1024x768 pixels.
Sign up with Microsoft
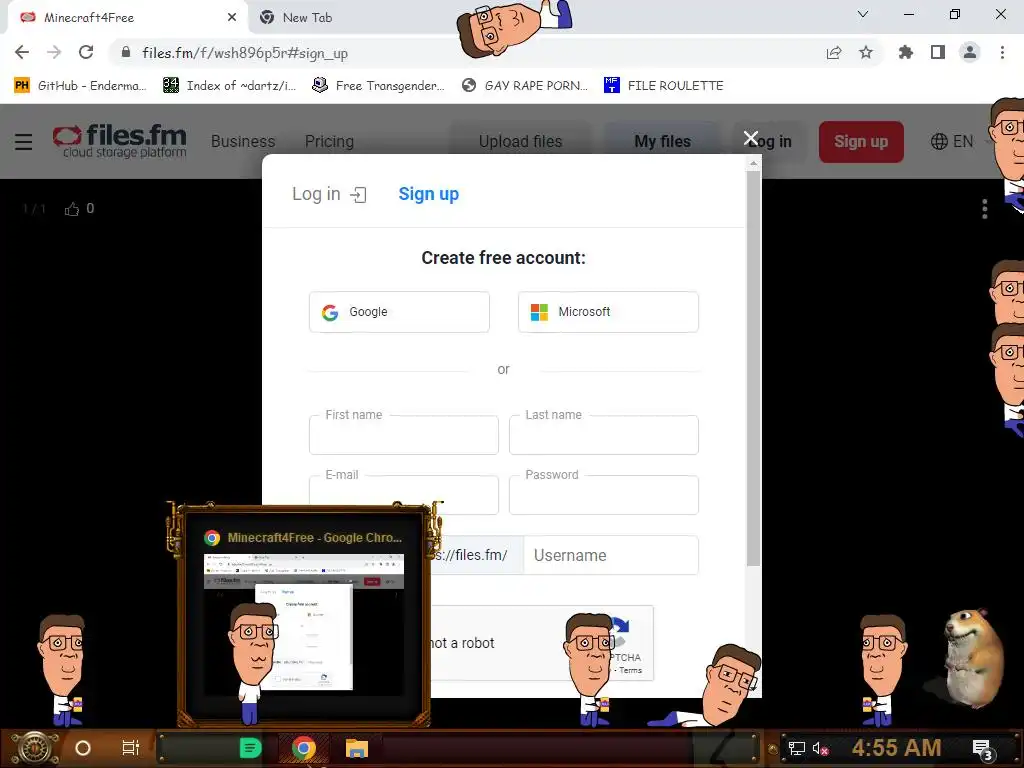[608, 312]
